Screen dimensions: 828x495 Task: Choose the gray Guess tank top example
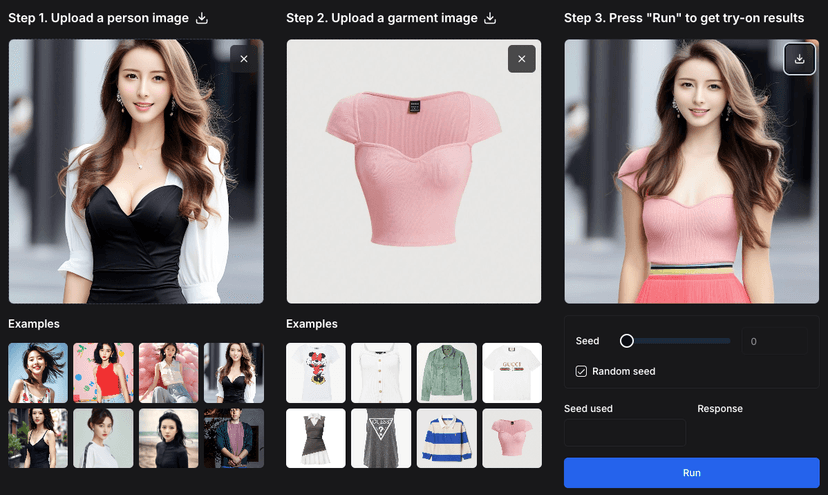(x=381, y=438)
